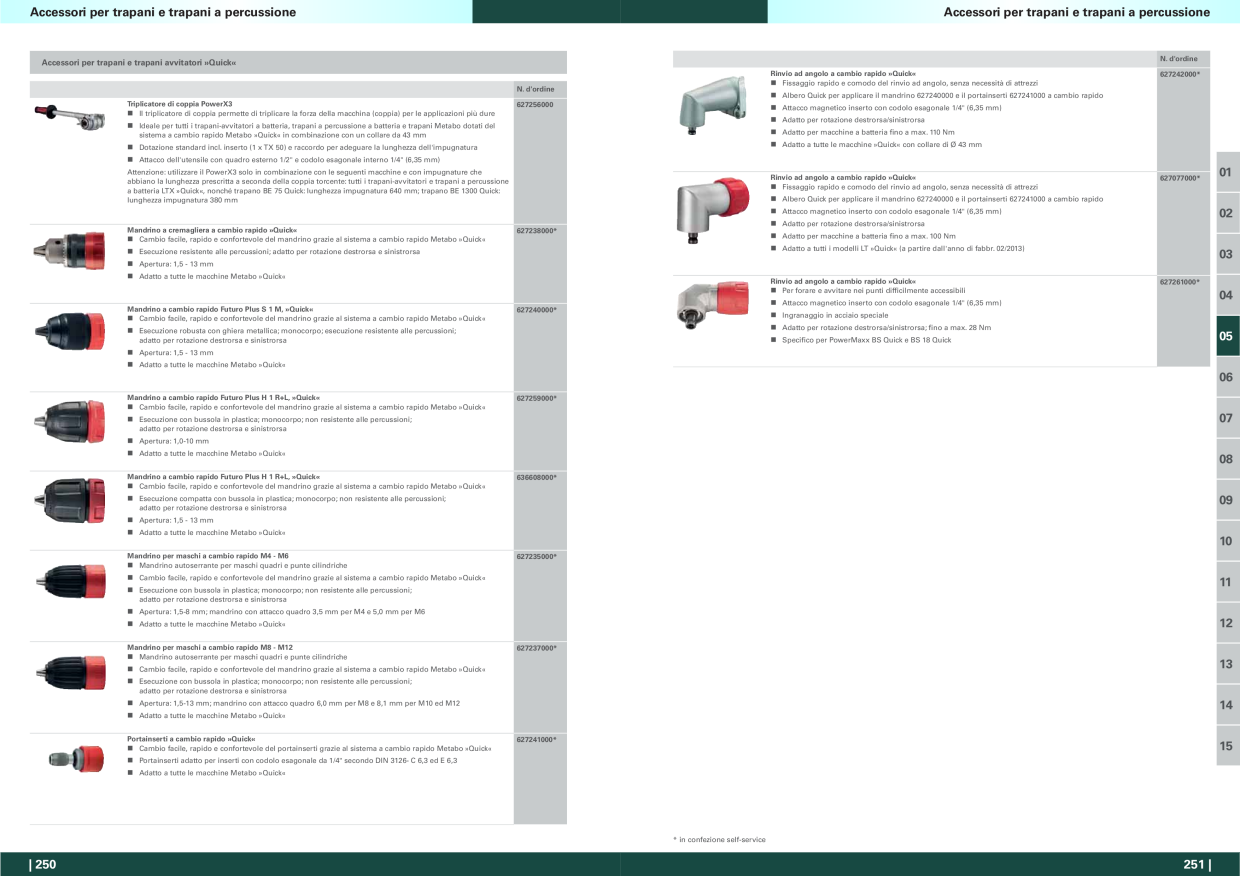
Task: Click left column N. d'ordine header
Action: click(535, 89)
